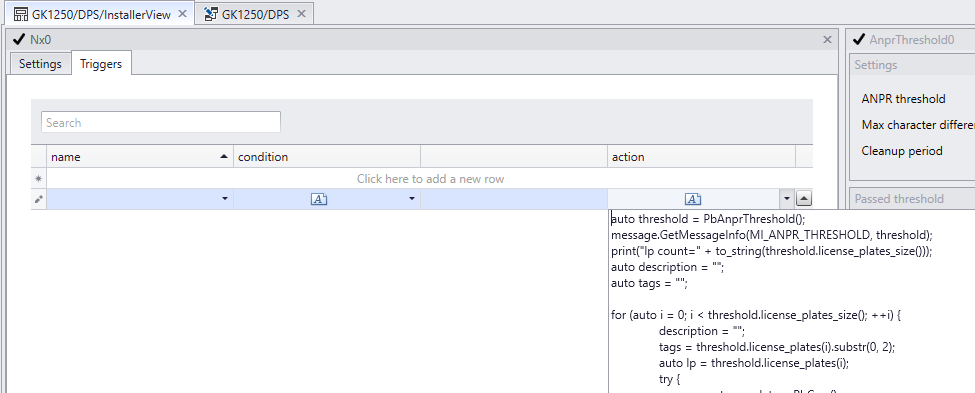Open the action cell dropdown arrow

point(787,199)
